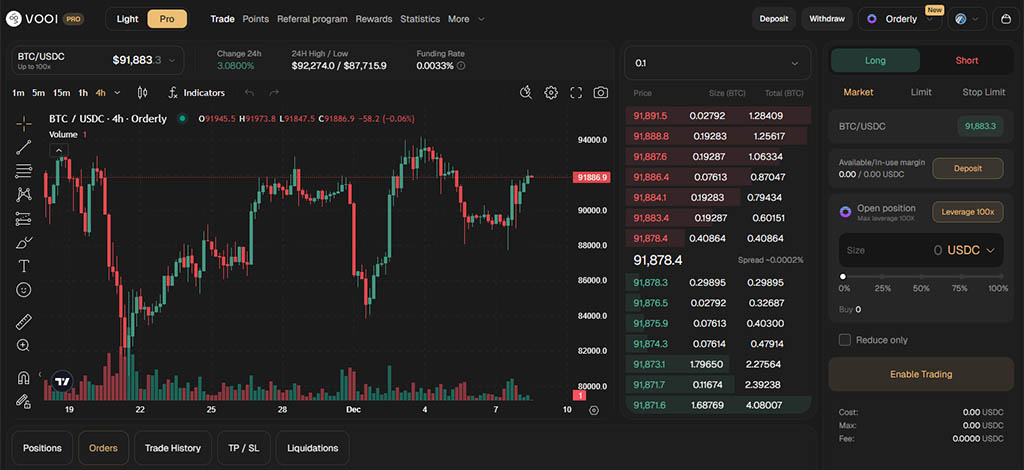Image resolution: width=1024 pixels, height=470 pixels.
Task: Enable the Reduce only checkbox
Action: click(x=845, y=340)
